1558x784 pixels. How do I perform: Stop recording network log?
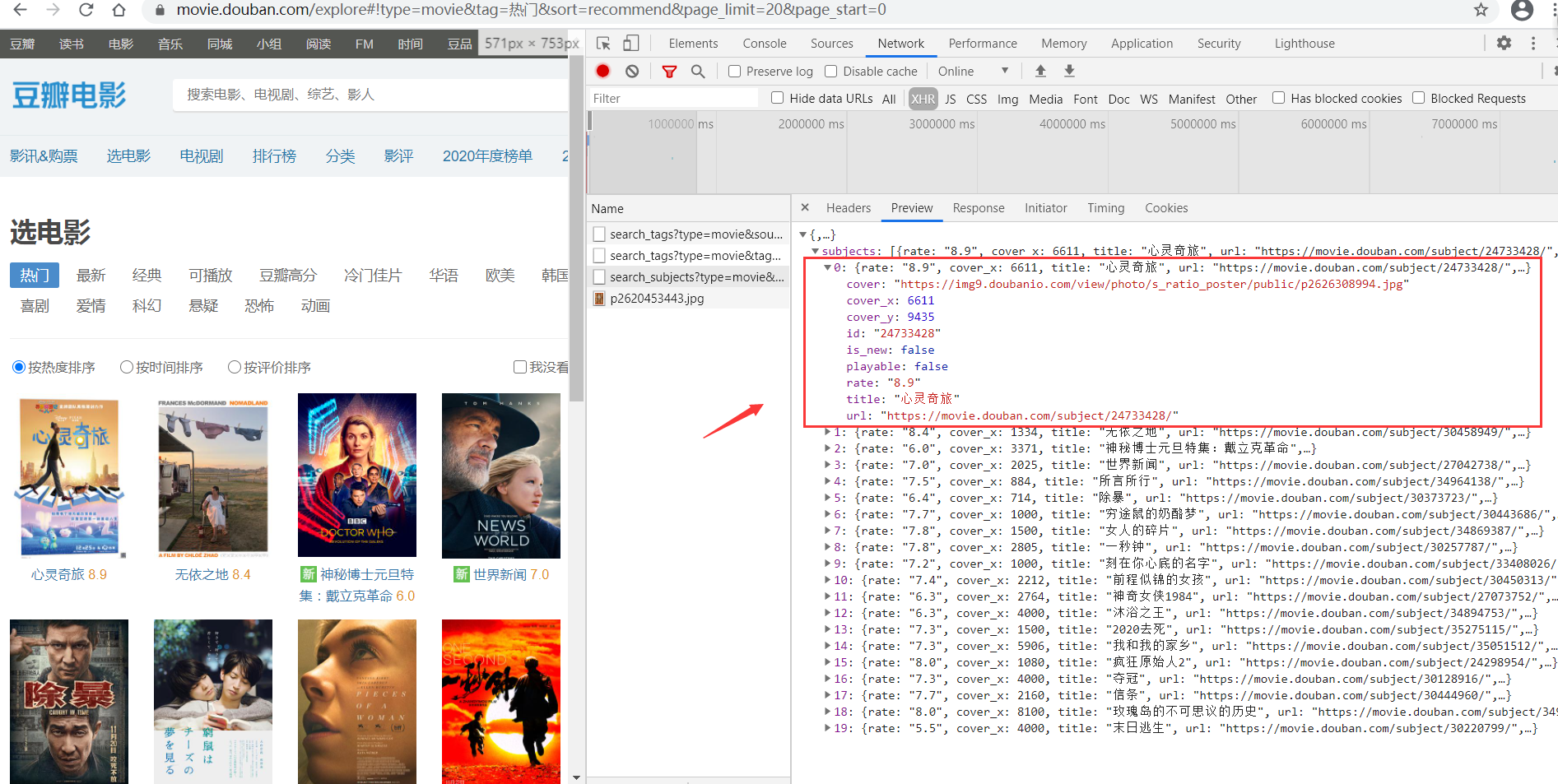pyautogui.click(x=602, y=72)
